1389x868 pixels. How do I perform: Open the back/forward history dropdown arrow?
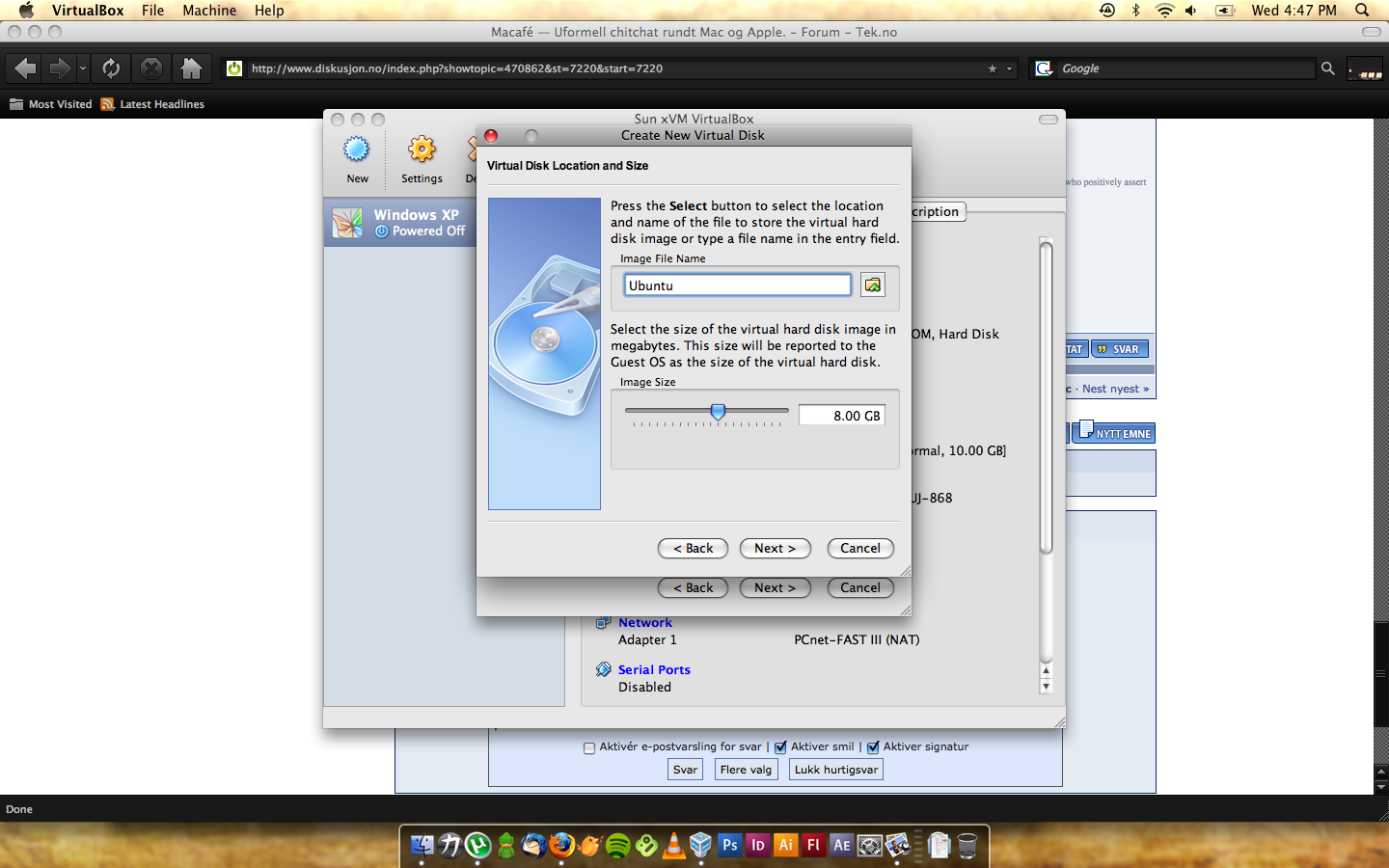tap(83, 68)
